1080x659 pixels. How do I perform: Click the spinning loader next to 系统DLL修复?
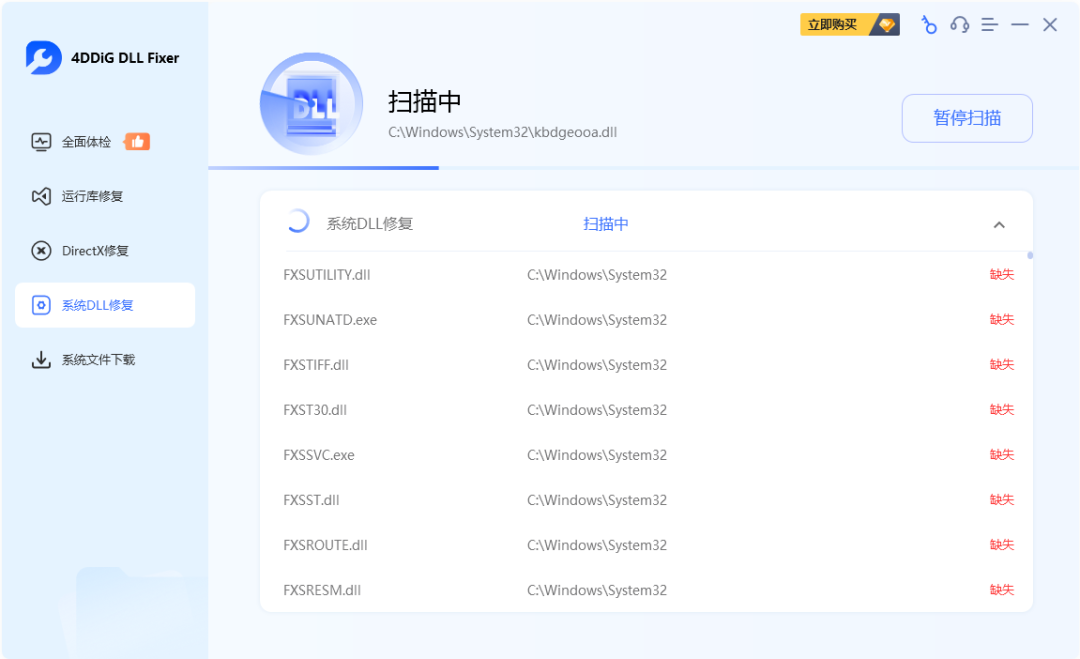point(298,221)
